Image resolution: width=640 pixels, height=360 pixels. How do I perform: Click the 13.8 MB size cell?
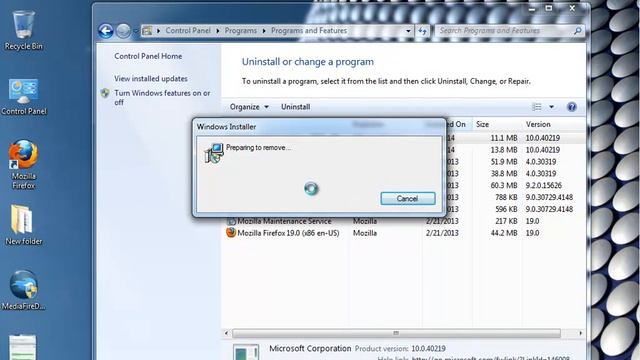[x=504, y=150]
